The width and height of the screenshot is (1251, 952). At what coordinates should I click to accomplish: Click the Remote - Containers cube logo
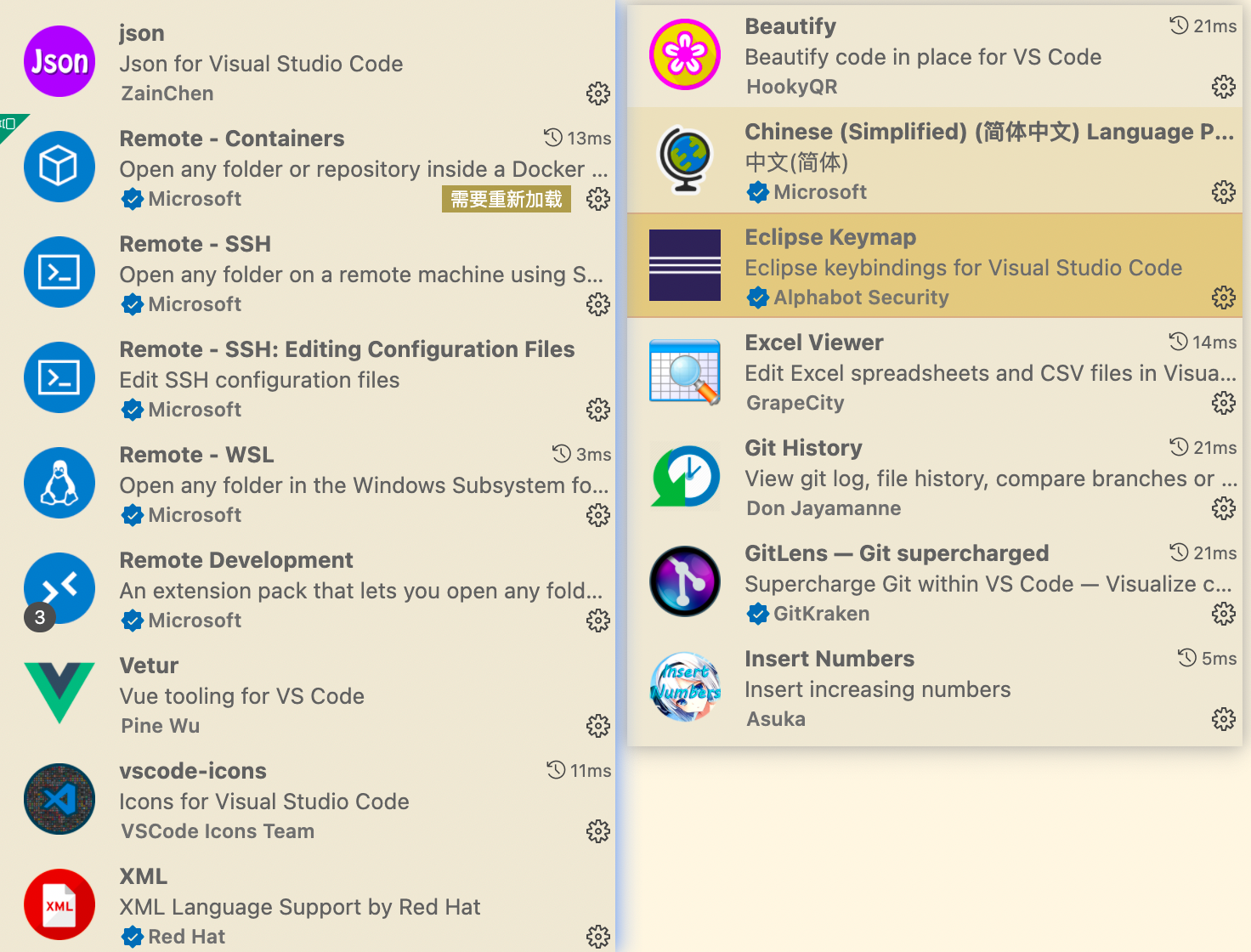[59, 167]
